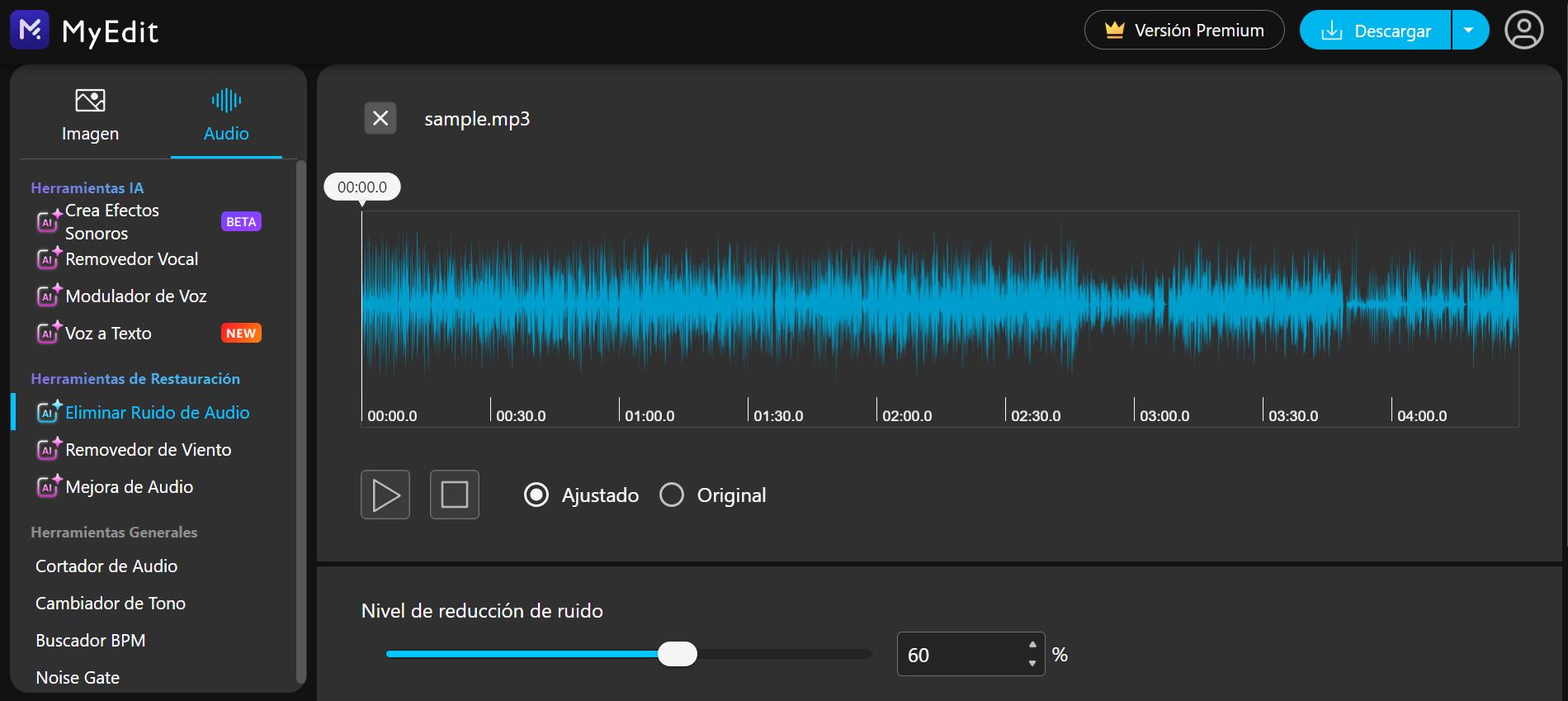Click the 01:00.0 timeline label
This screenshot has height=701, width=1568.
[x=649, y=416]
